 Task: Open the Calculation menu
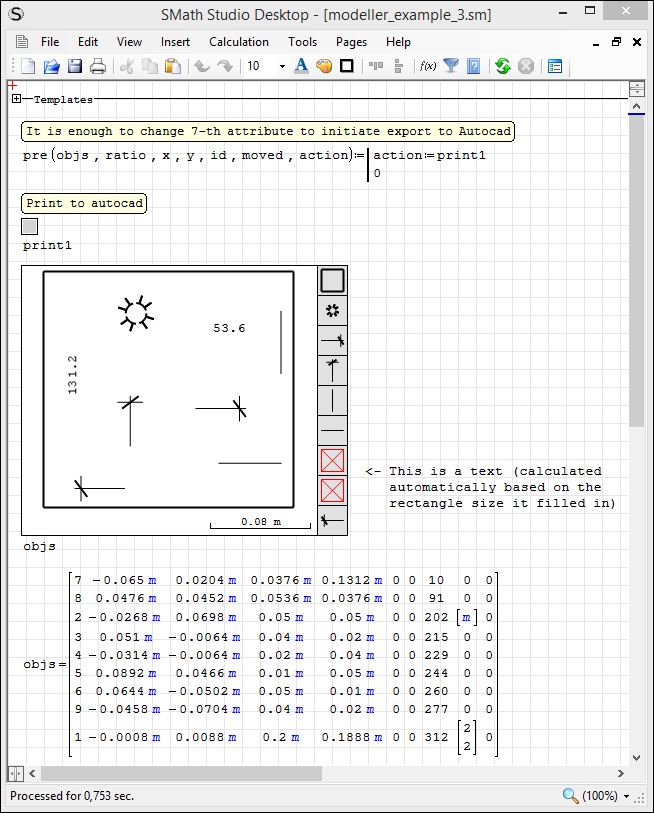[x=238, y=42]
